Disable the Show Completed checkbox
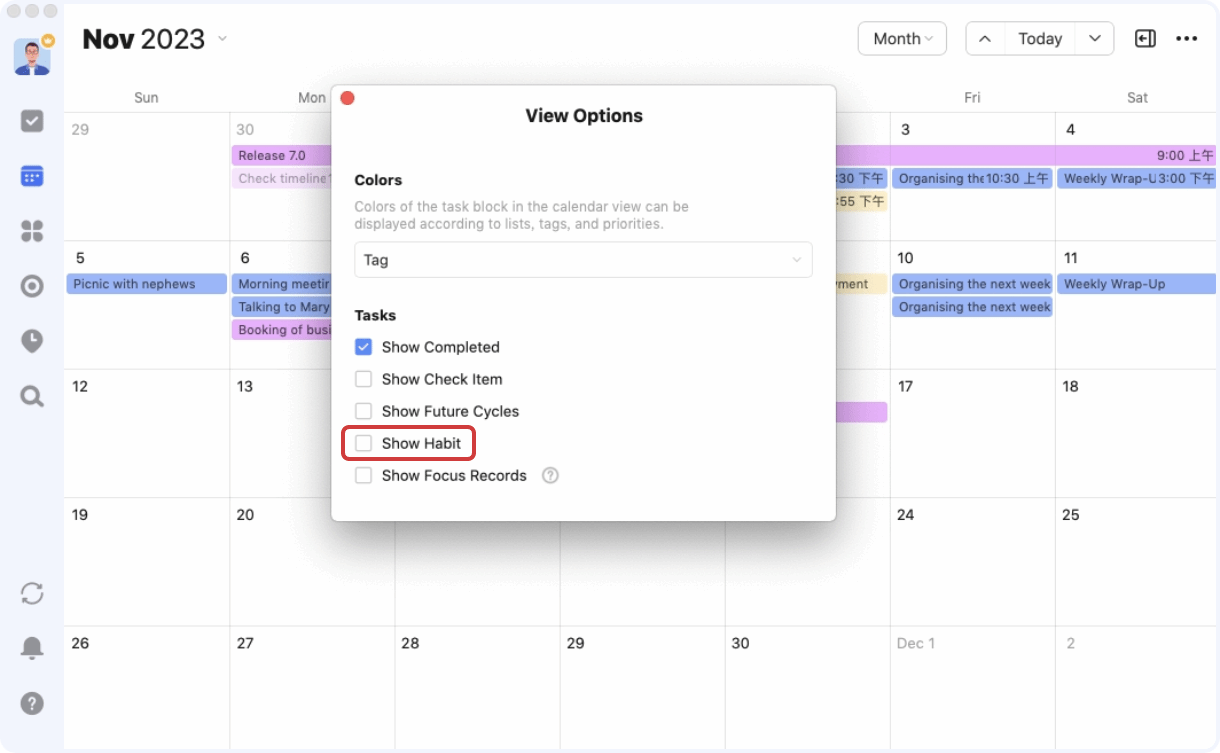Viewport: 1220px width, 753px height. tap(363, 347)
